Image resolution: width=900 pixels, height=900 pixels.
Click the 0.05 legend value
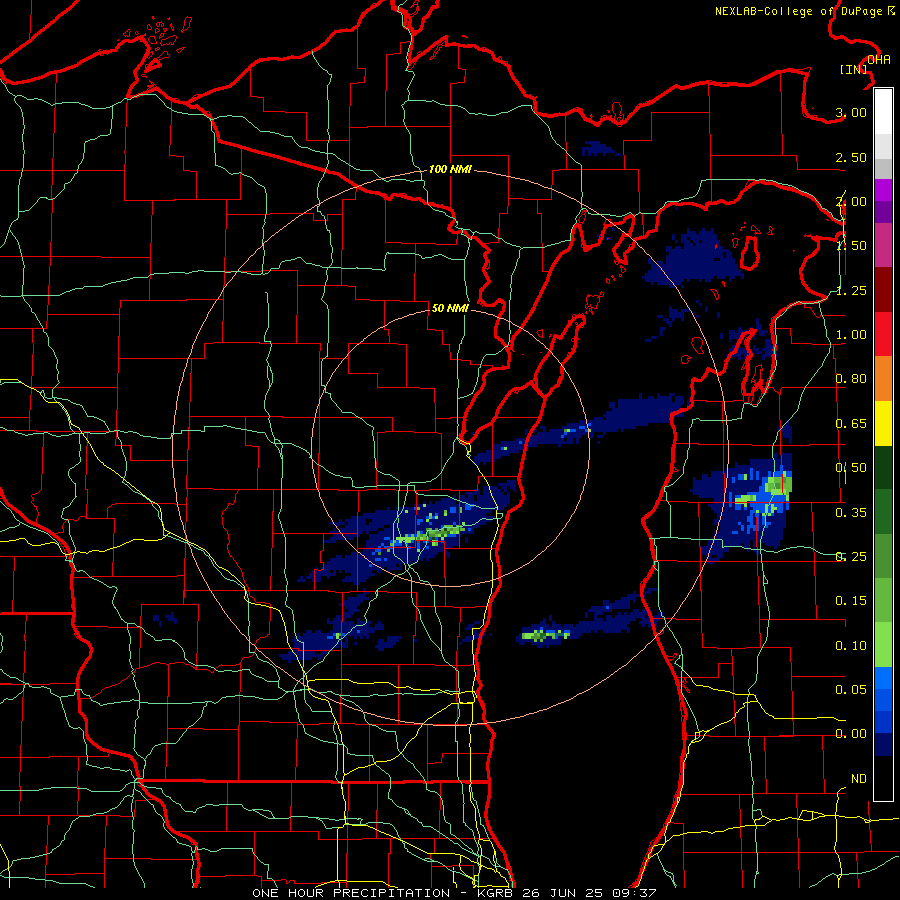coord(851,689)
